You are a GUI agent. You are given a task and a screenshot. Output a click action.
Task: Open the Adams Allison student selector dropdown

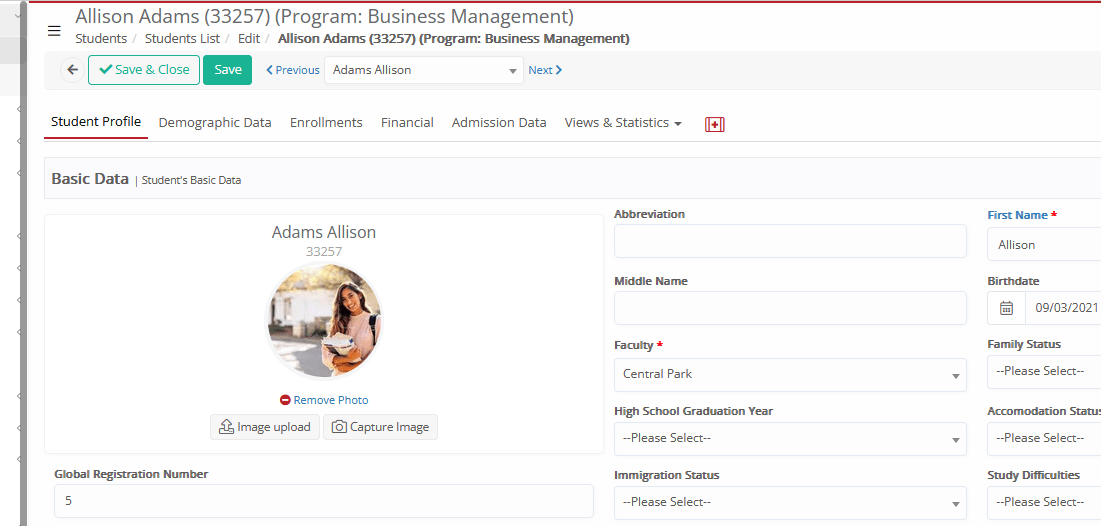(x=424, y=70)
